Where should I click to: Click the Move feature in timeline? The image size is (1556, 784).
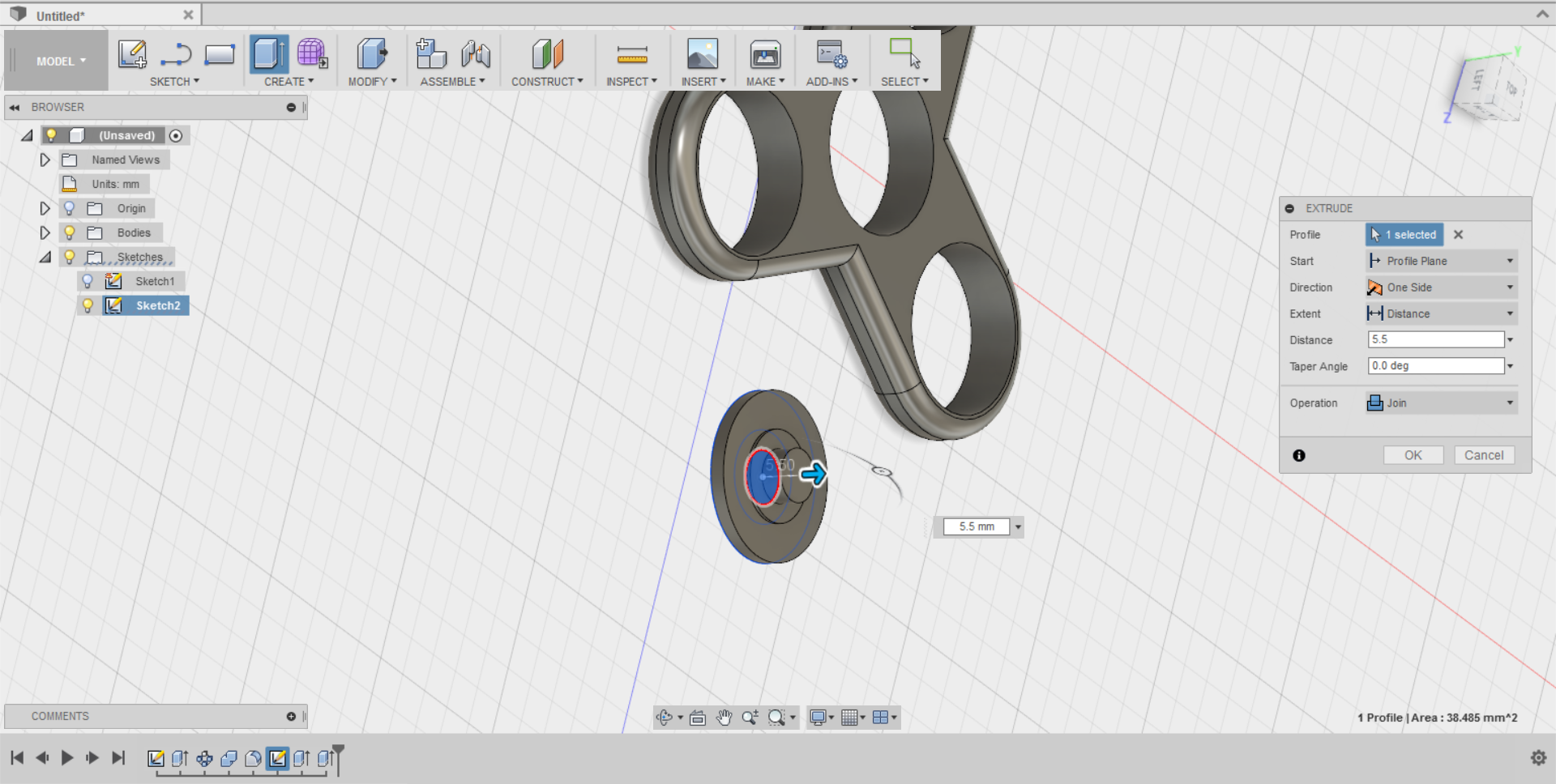tap(204, 759)
